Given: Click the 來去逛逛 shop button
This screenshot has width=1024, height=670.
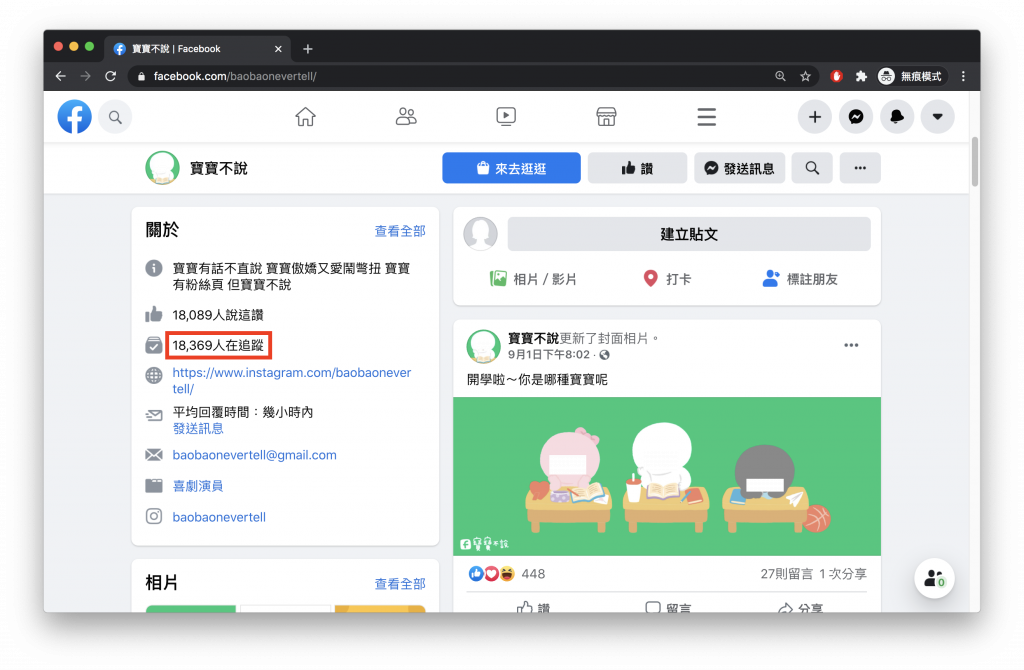Looking at the screenshot, I should [511, 168].
